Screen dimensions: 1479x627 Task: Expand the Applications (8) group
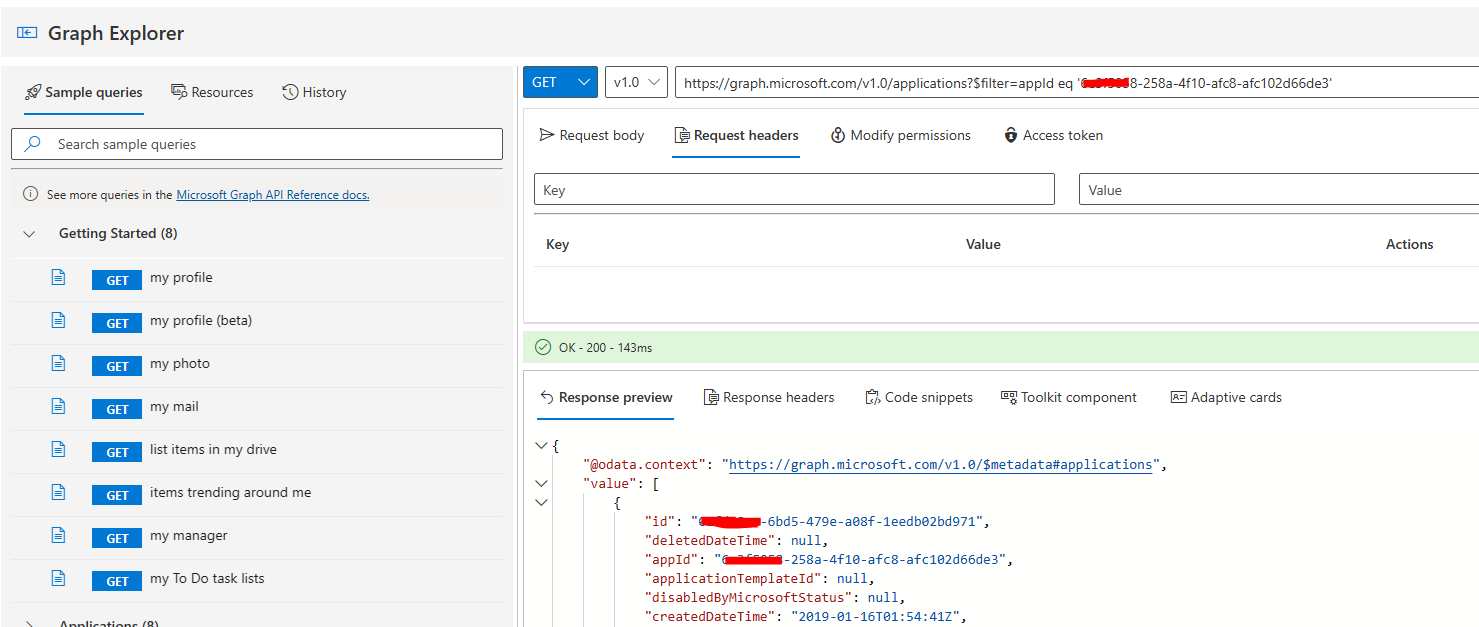[30, 624]
